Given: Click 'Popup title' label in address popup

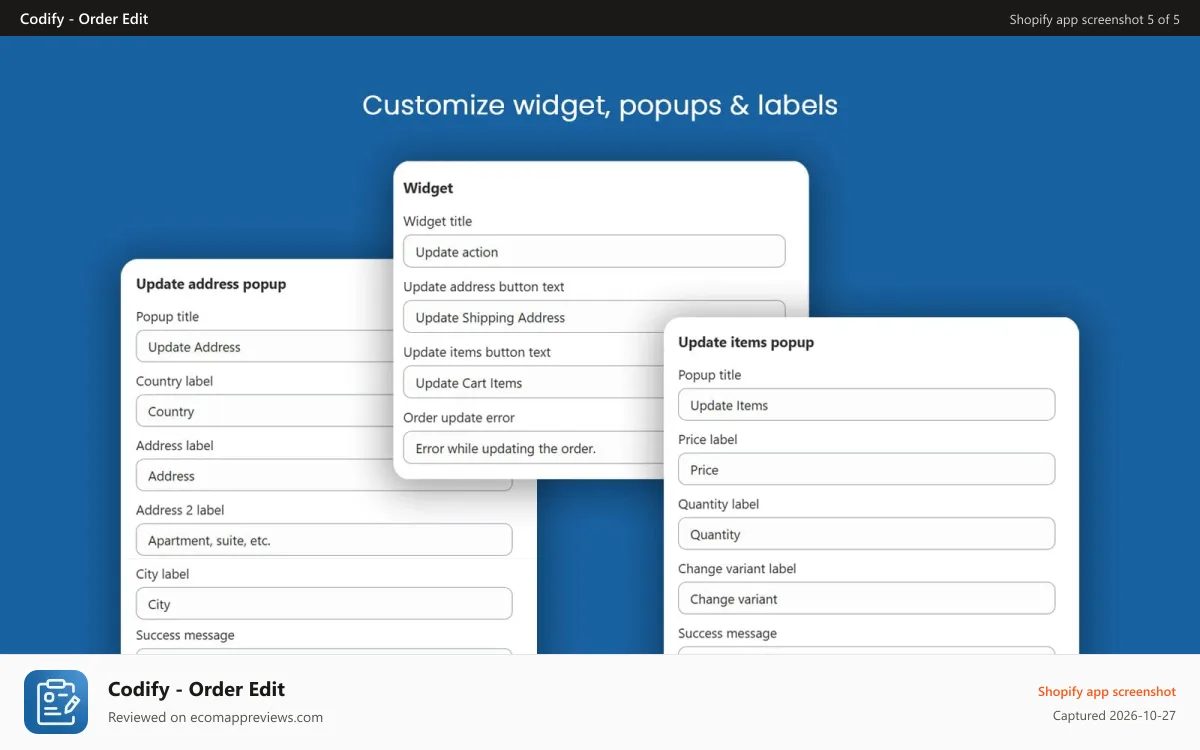Looking at the screenshot, I should coord(167,316).
